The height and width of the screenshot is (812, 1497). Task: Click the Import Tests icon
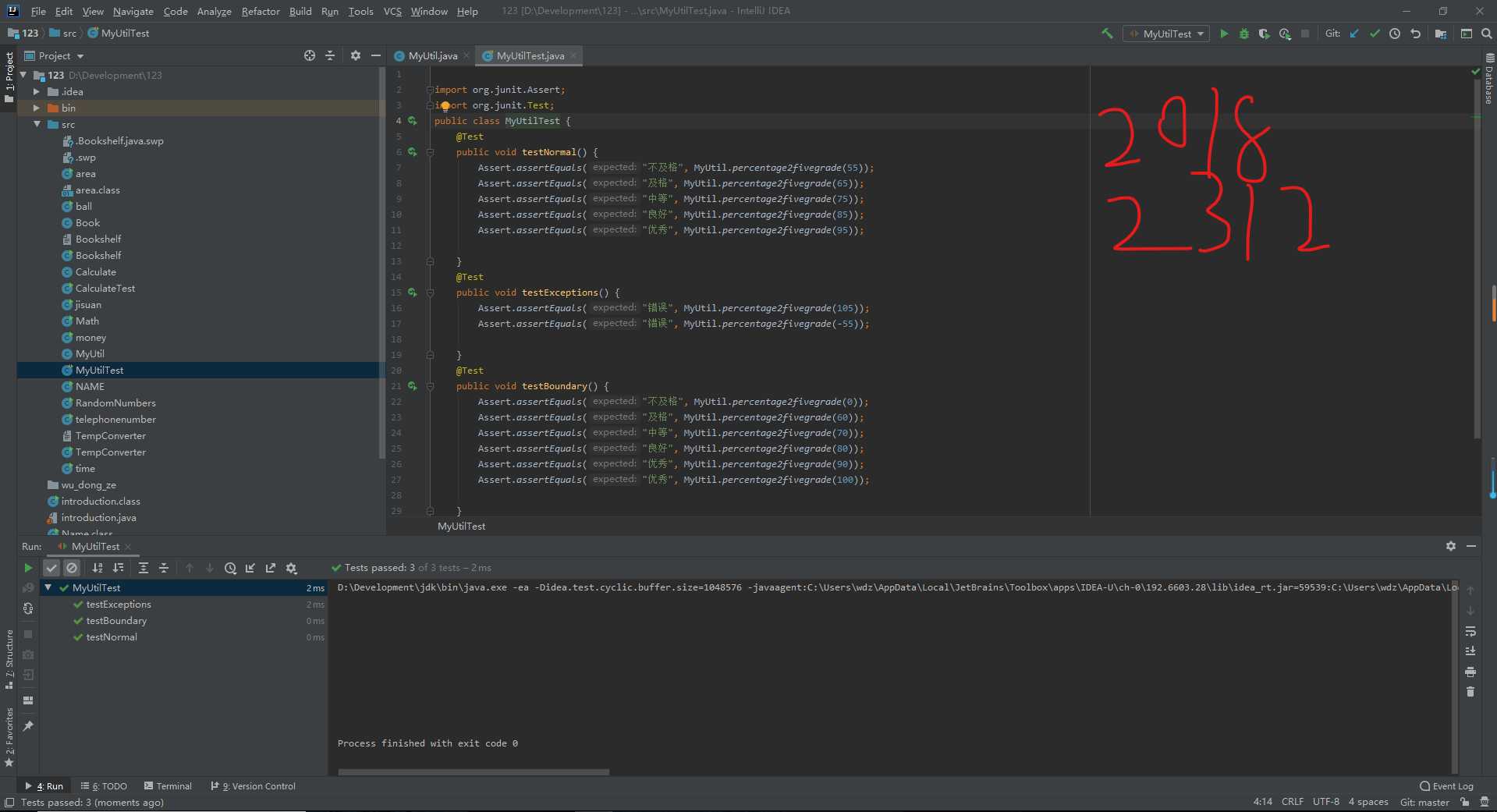[250, 568]
